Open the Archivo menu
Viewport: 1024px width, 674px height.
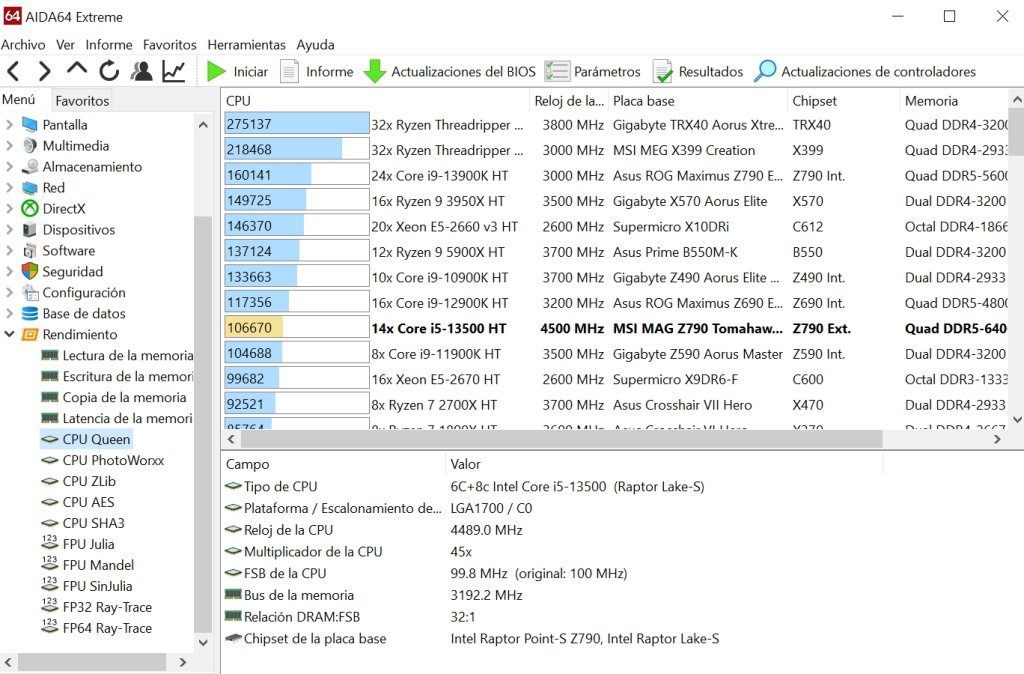(23, 44)
